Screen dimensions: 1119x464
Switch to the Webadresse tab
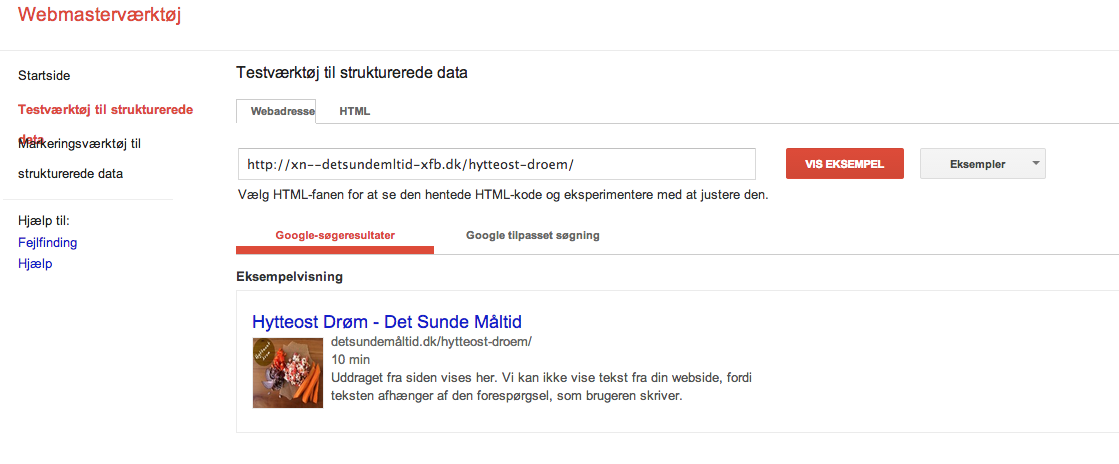click(x=276, y=111)
